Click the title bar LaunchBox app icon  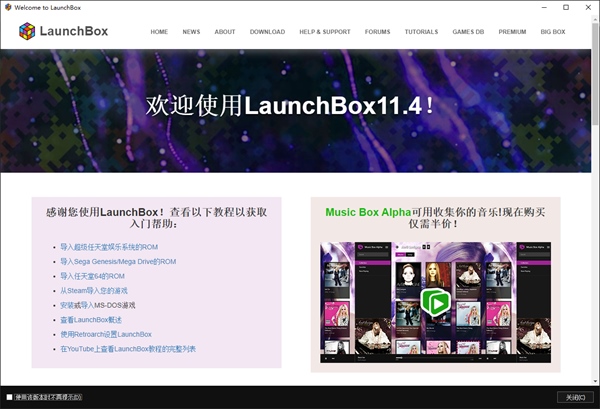pyautogui.click(x=8, y=7)
